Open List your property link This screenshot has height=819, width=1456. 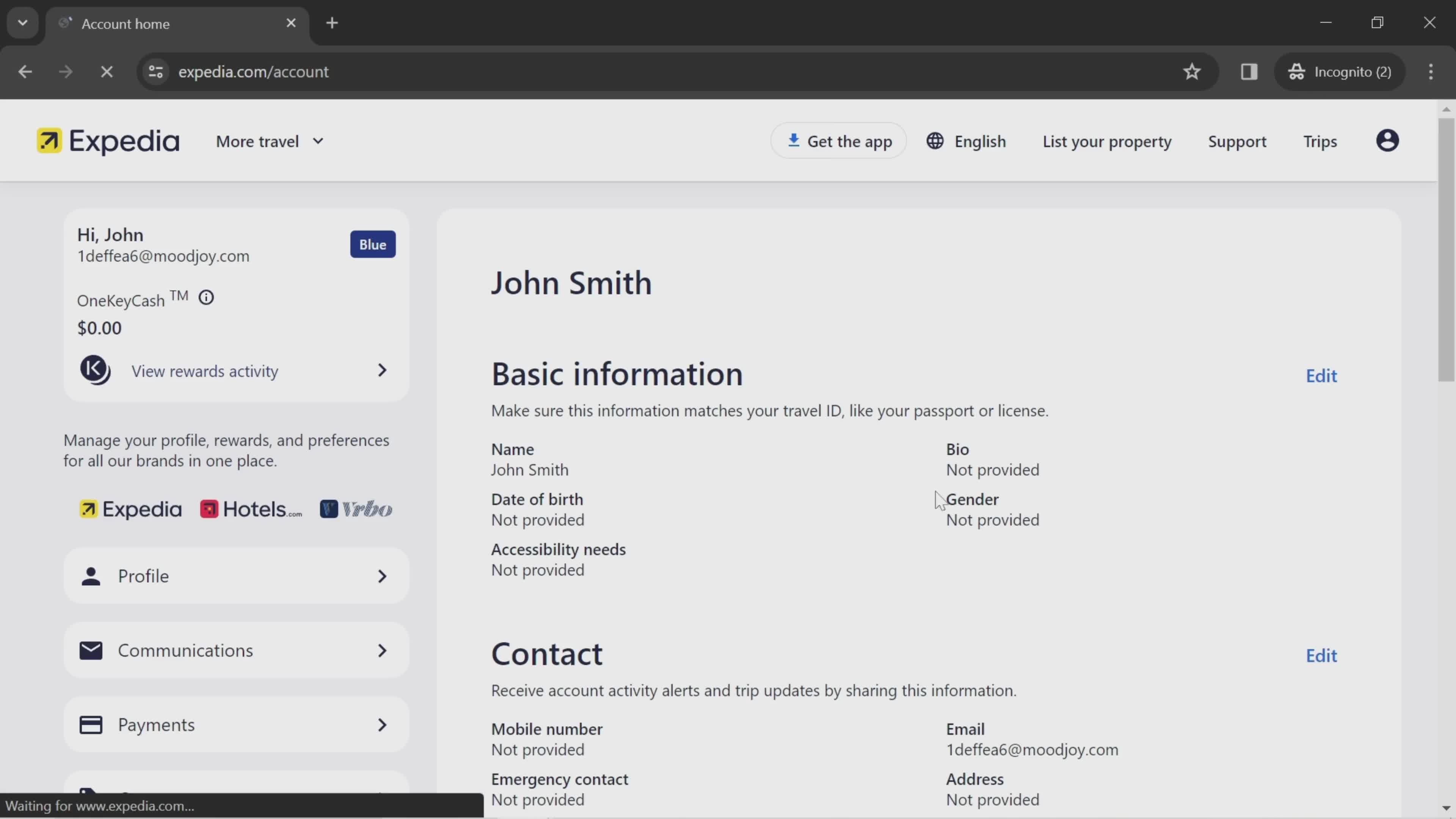coord(1107,141)
